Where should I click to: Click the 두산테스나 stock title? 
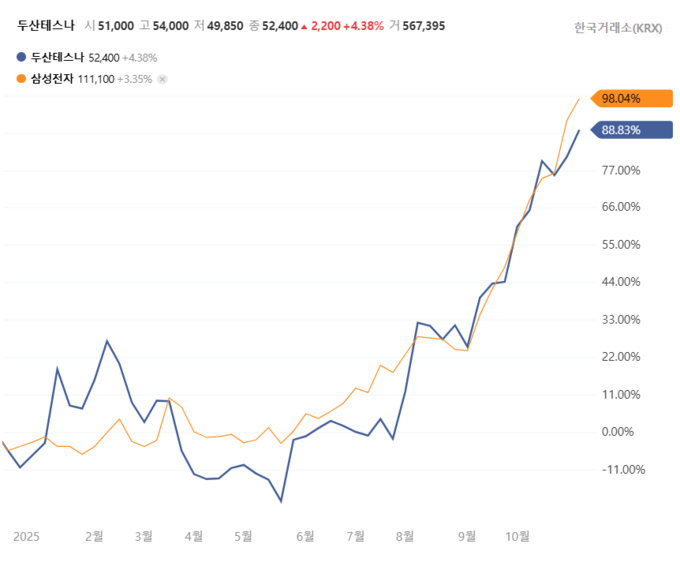pos(45,25)
